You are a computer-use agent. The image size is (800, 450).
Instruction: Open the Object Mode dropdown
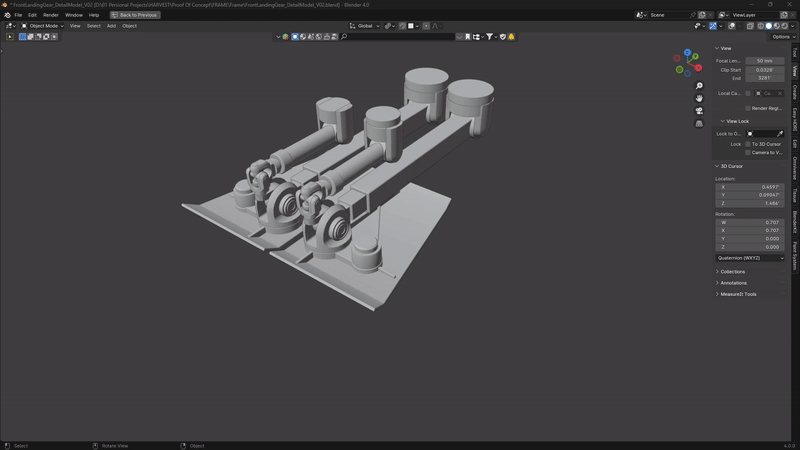42,26
